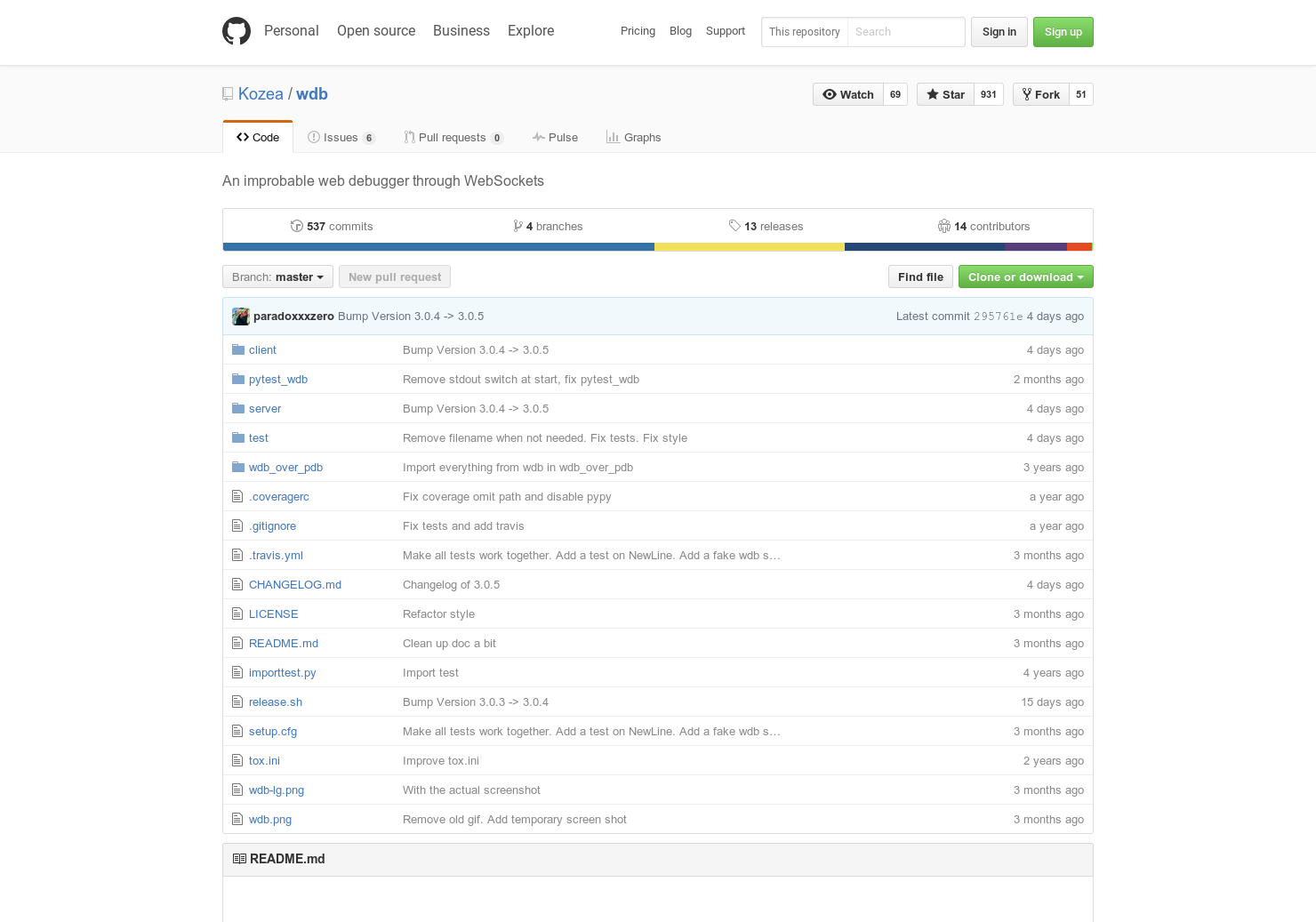Screen dimensions: 1316x922
Task: Open latest commit hash 295761e
Action: 998,317
